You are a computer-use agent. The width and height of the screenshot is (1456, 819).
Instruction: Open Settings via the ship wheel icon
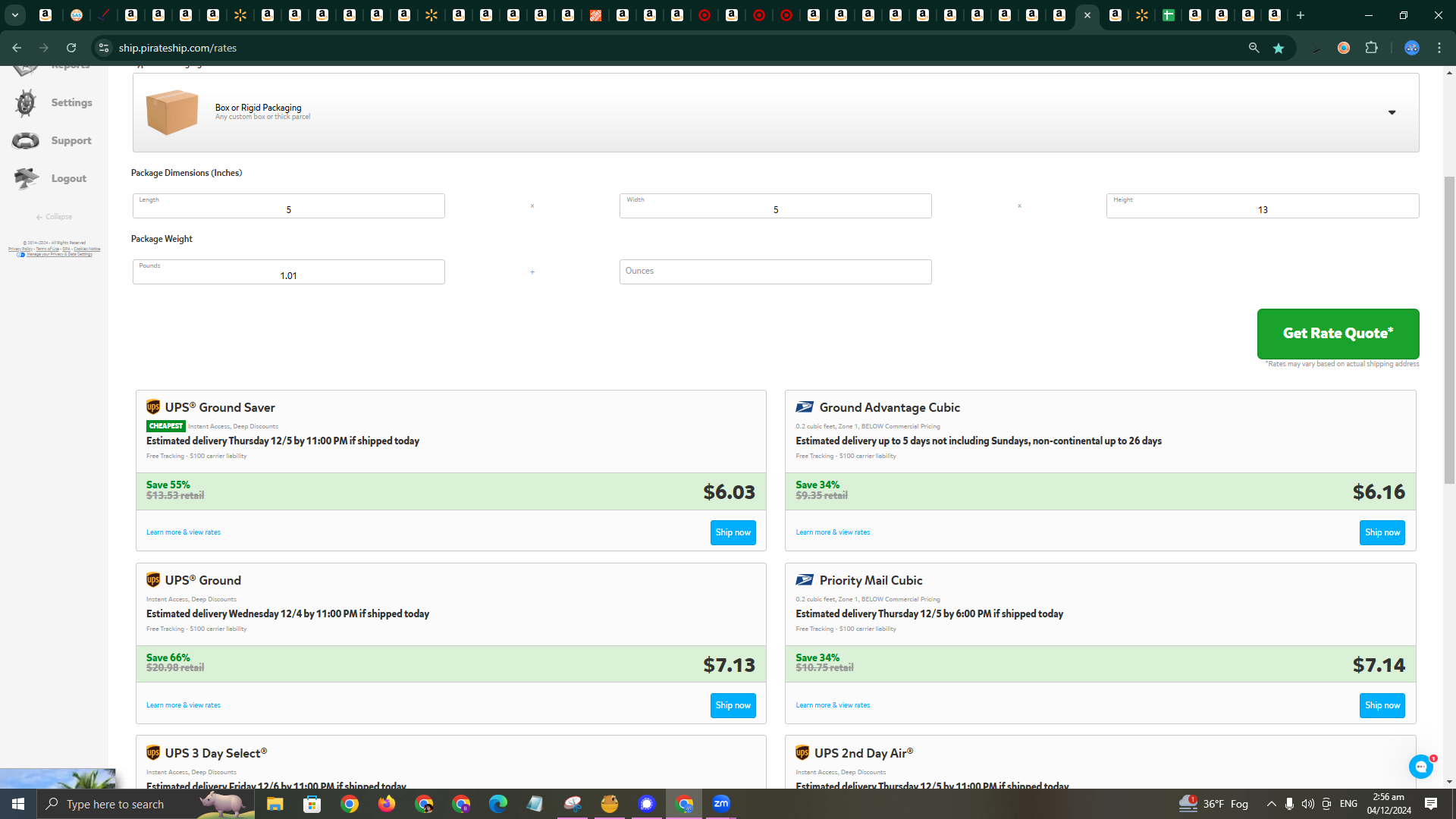(25, 103)
